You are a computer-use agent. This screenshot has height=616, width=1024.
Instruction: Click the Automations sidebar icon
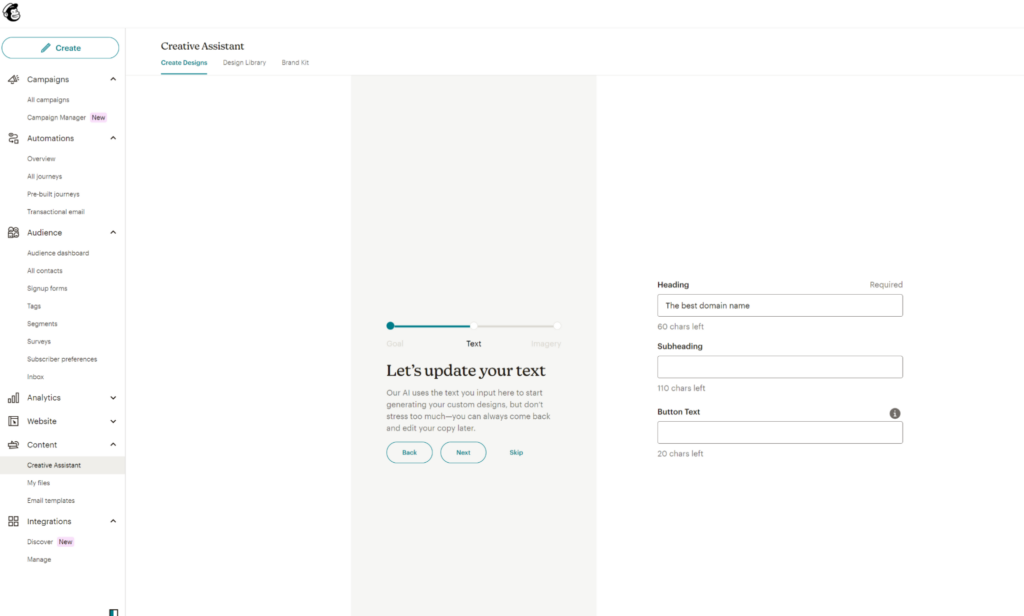[14, 138]
